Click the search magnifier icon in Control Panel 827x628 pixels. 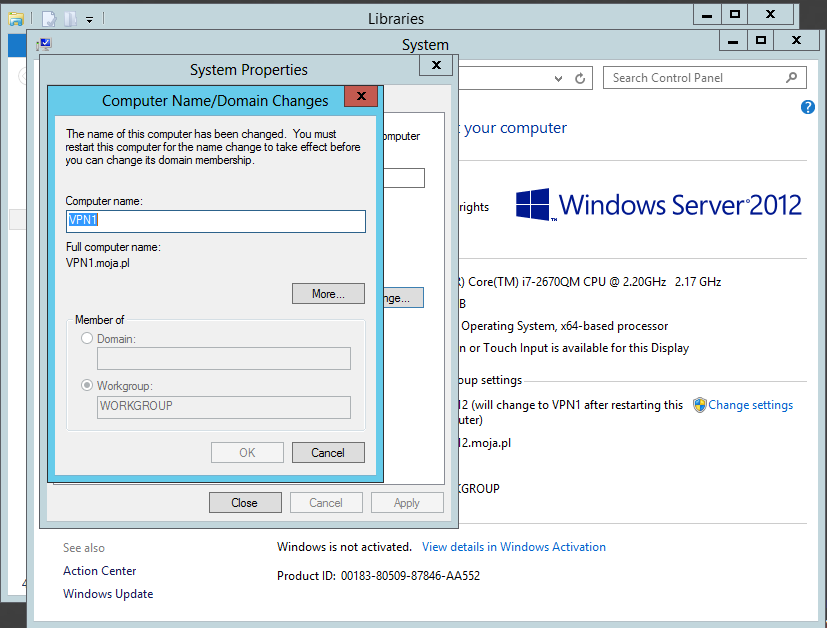[x=791, y=78]
